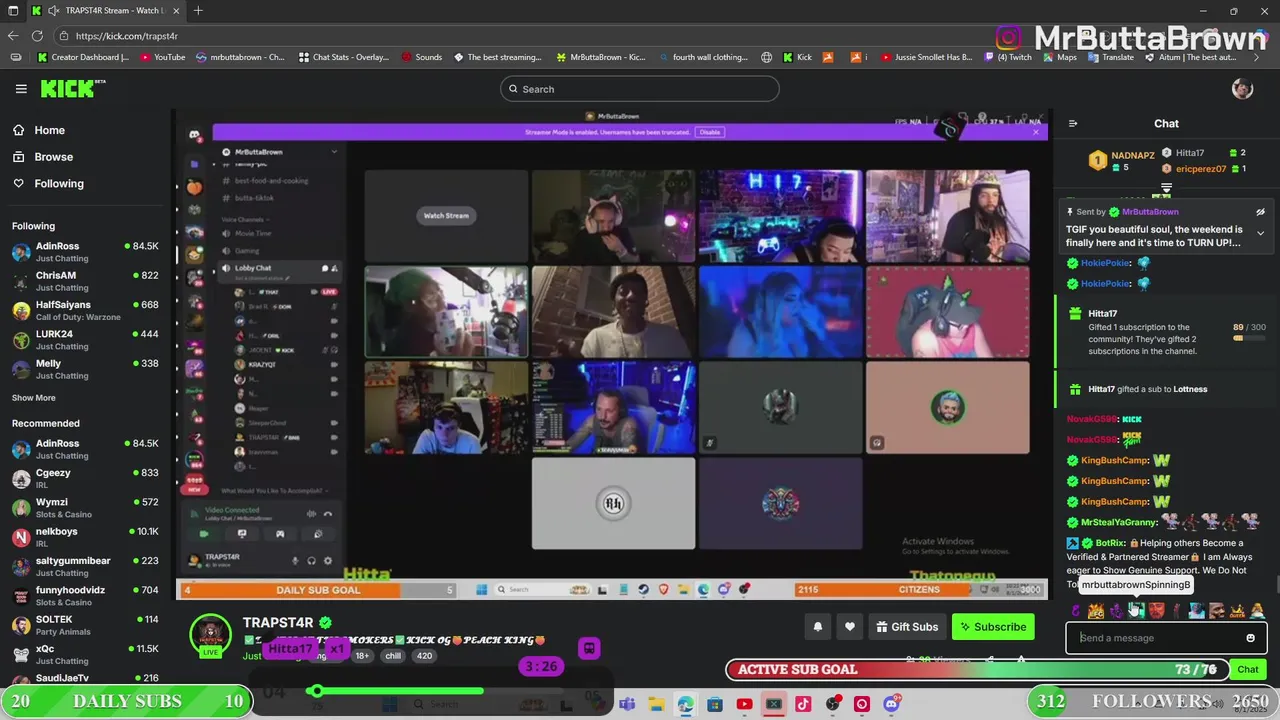
Task: Open nelkboys recommended channel
Action: click(85, 537)
